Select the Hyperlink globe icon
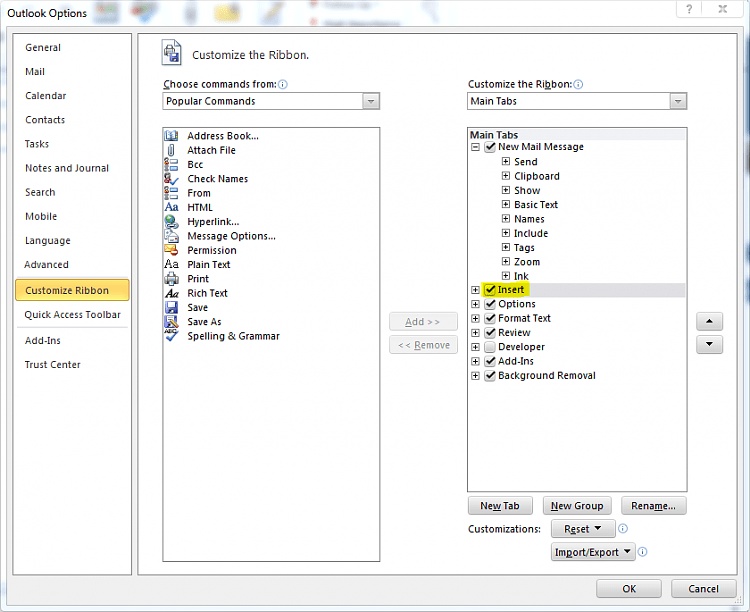 171,222
